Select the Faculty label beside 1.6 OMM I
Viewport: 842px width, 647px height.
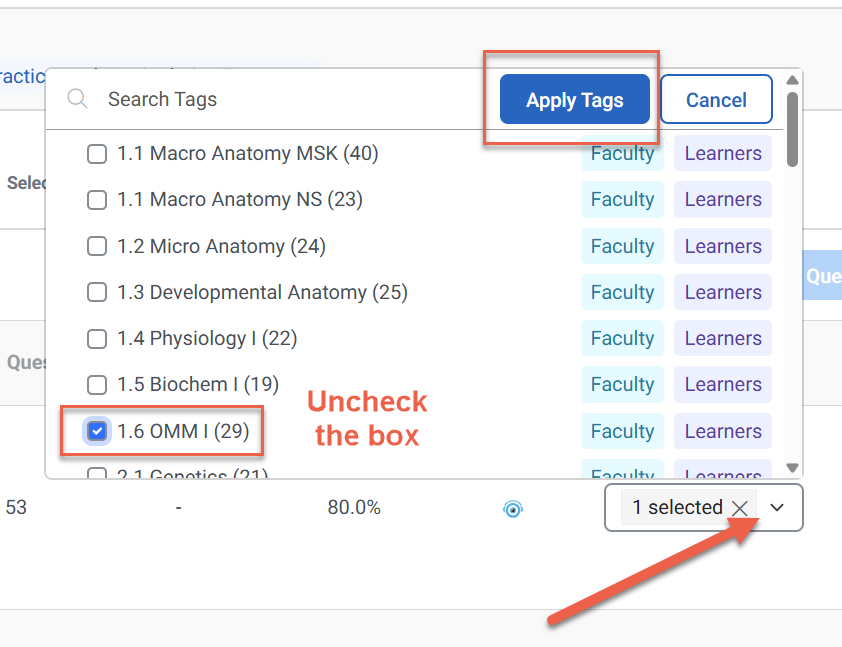click(x=622, y=432)
